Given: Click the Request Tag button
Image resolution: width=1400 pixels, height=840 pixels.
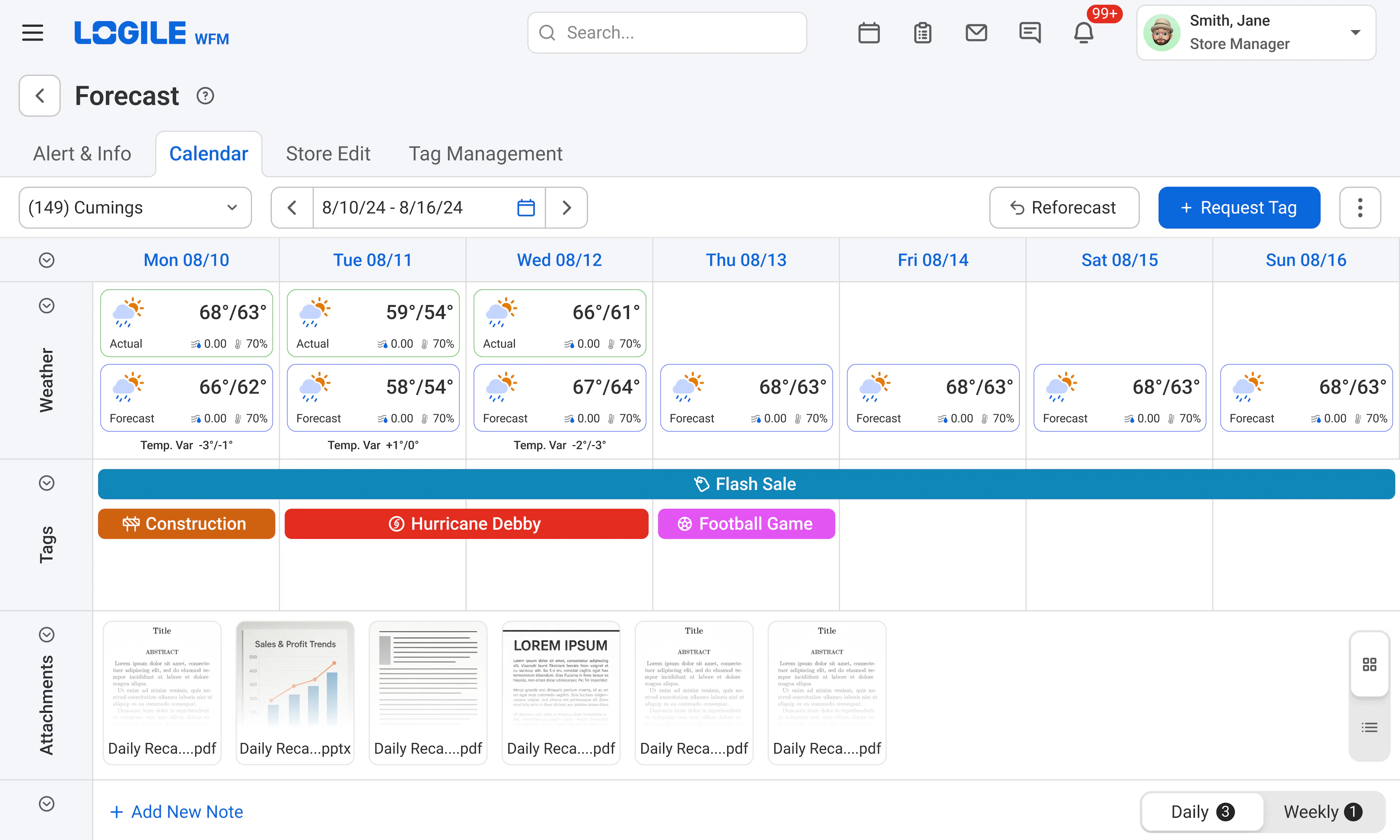Looking at the screenshot, I should 1239,208.
